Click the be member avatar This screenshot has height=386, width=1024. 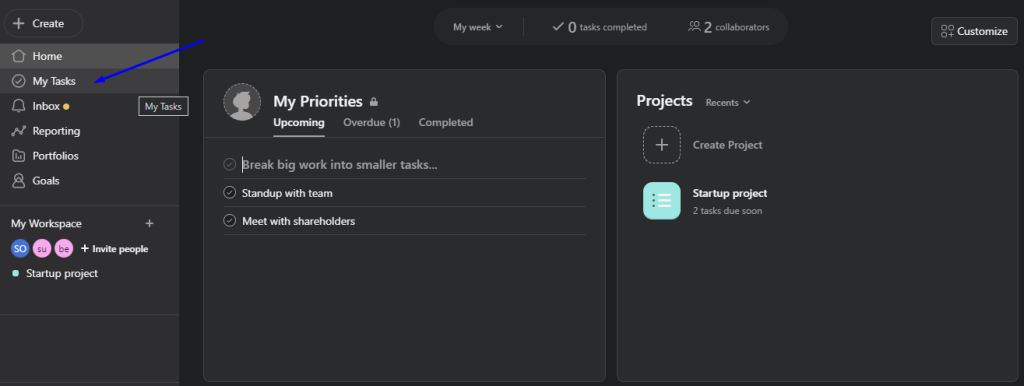pos(64,249)
